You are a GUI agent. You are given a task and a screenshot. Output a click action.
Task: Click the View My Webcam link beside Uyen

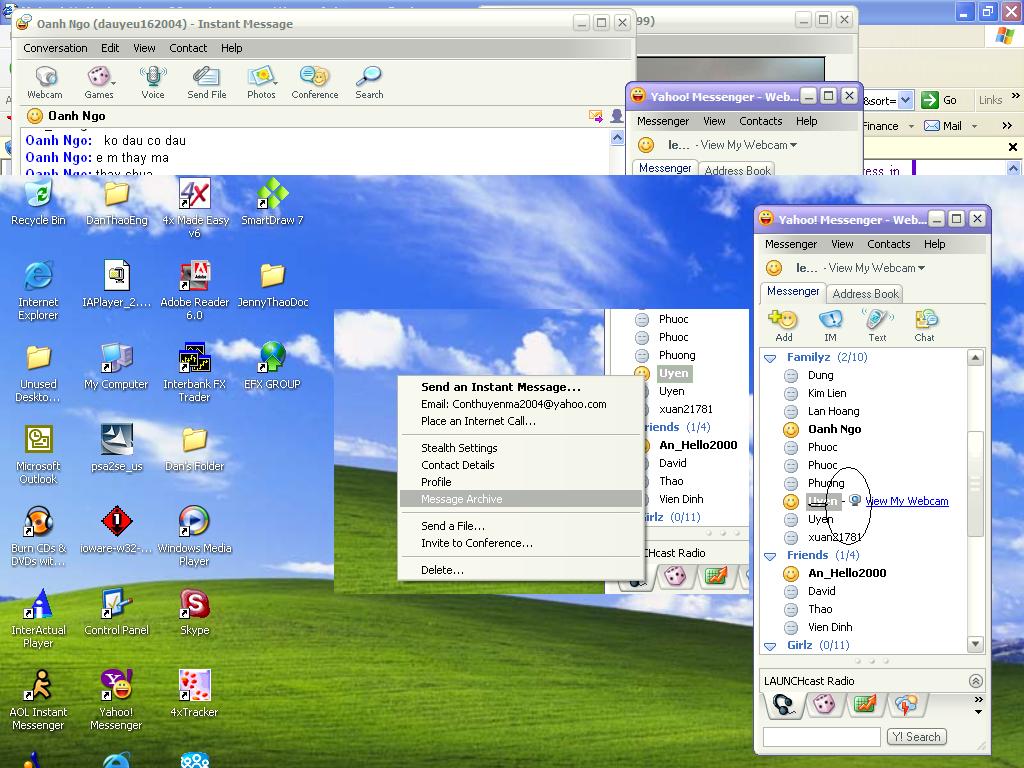[906, 502]
